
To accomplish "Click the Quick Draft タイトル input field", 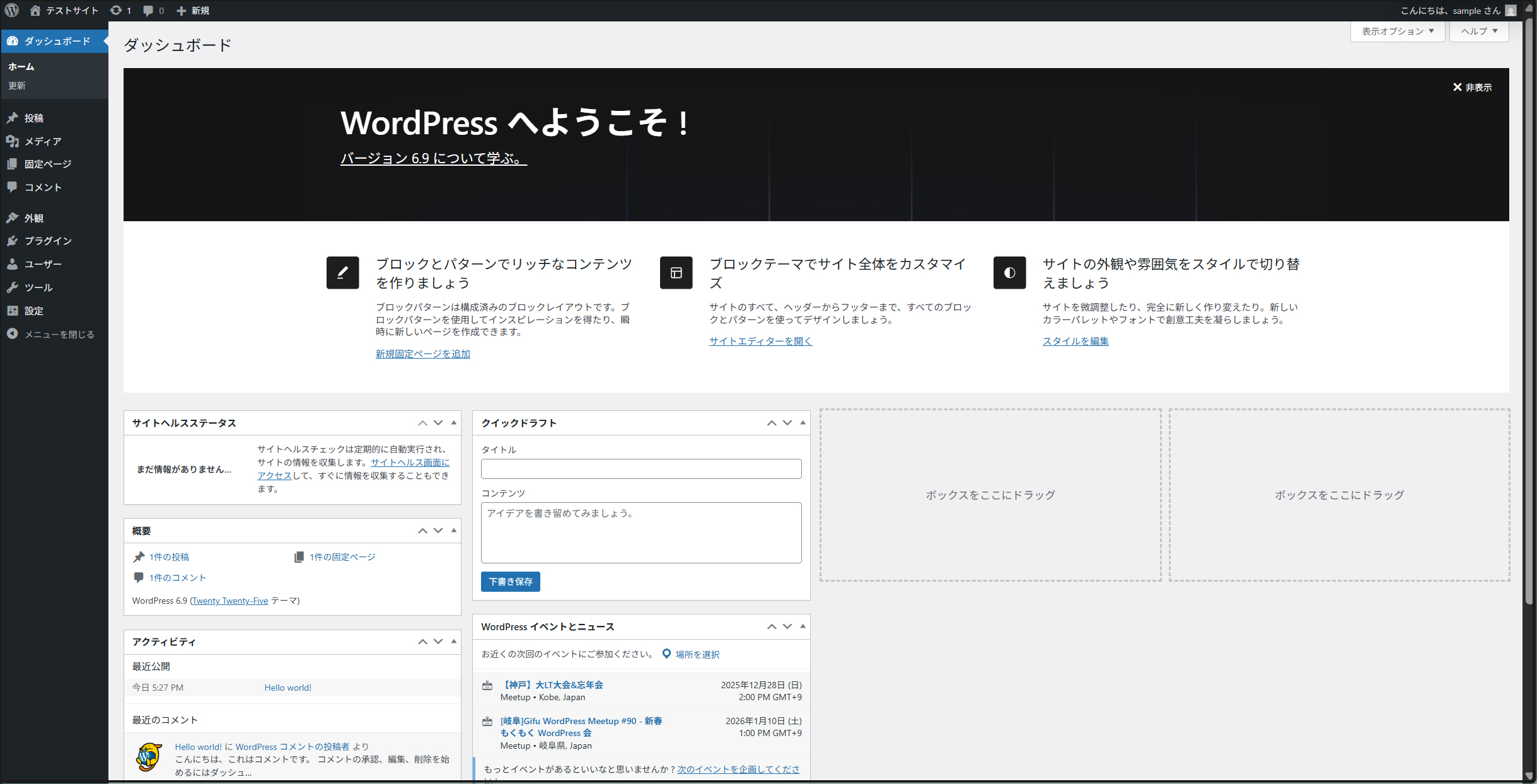I will [x=641, y=468].
